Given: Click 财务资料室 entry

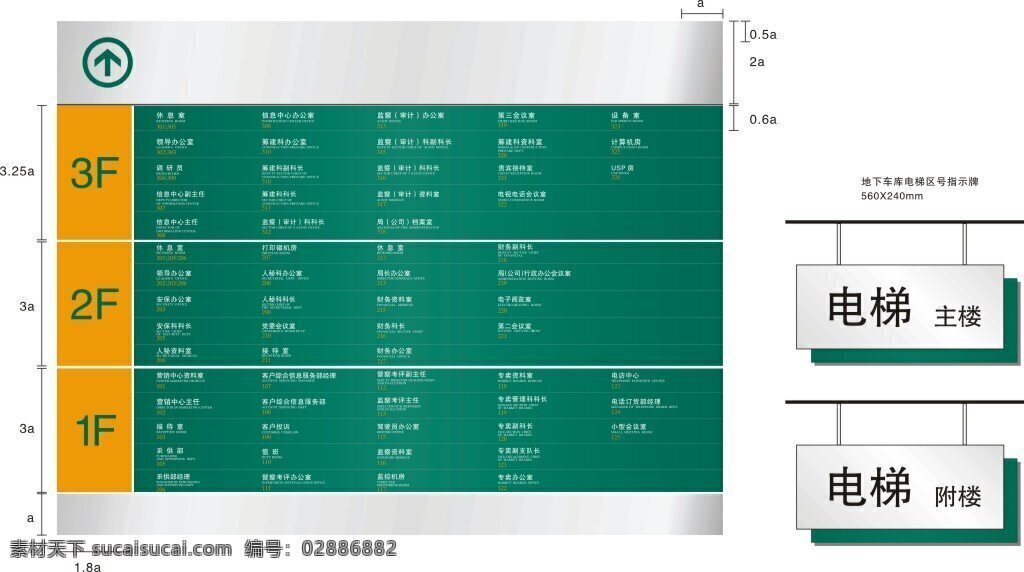Looking at the screenshot, I should (394, 300).
